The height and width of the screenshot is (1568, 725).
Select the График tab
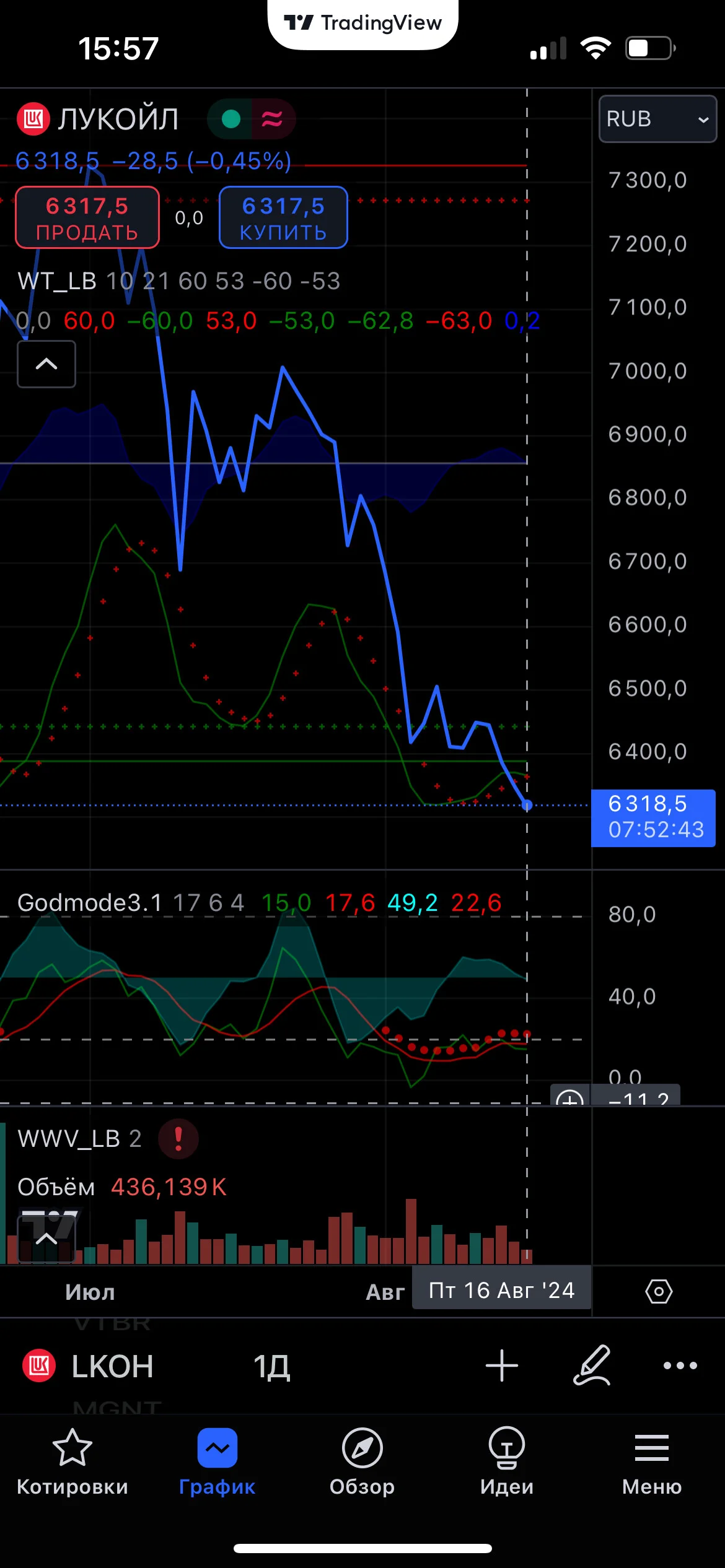click(217, 1462)
